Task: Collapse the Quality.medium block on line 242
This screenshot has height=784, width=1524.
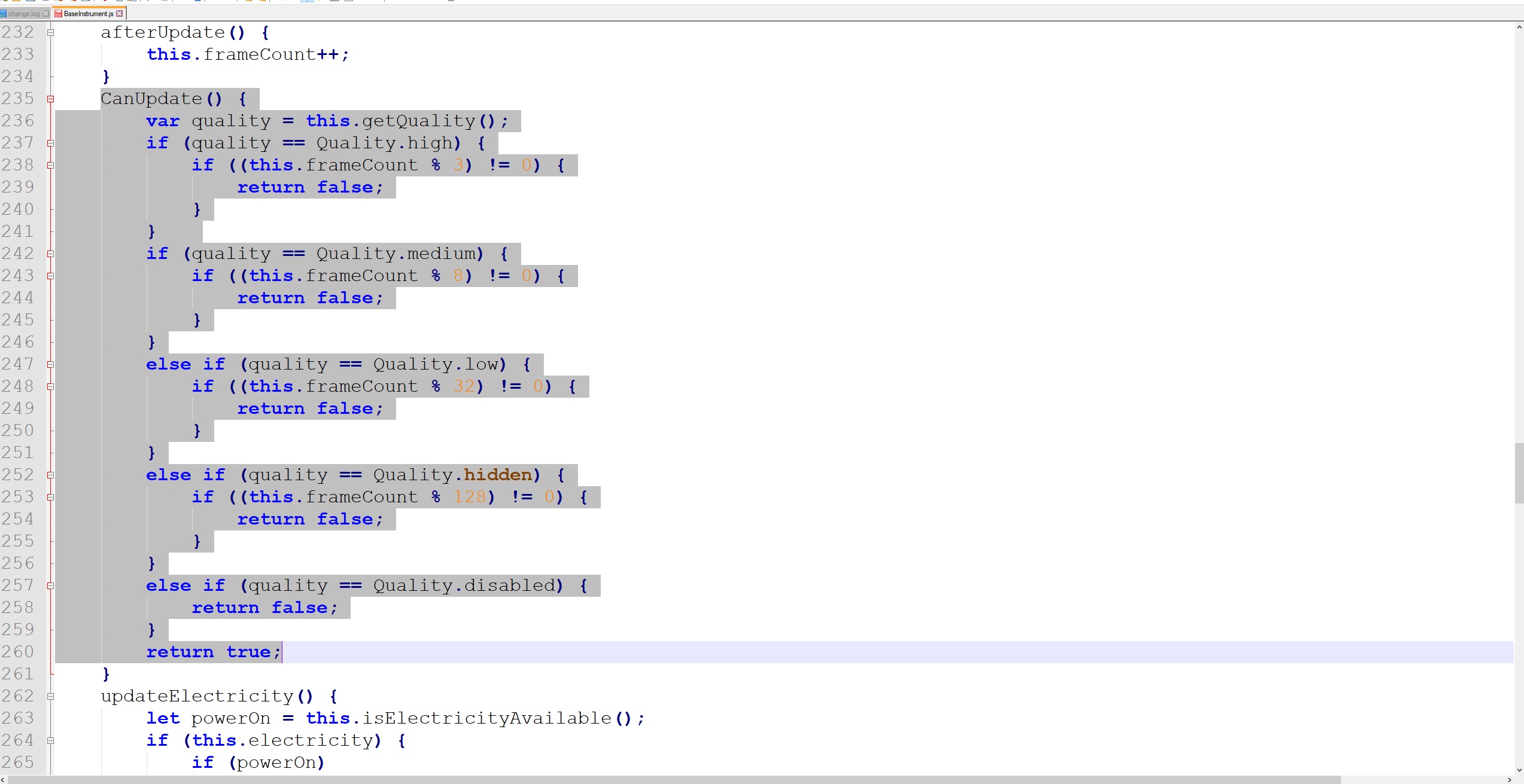Action: [x=51, y=254]
